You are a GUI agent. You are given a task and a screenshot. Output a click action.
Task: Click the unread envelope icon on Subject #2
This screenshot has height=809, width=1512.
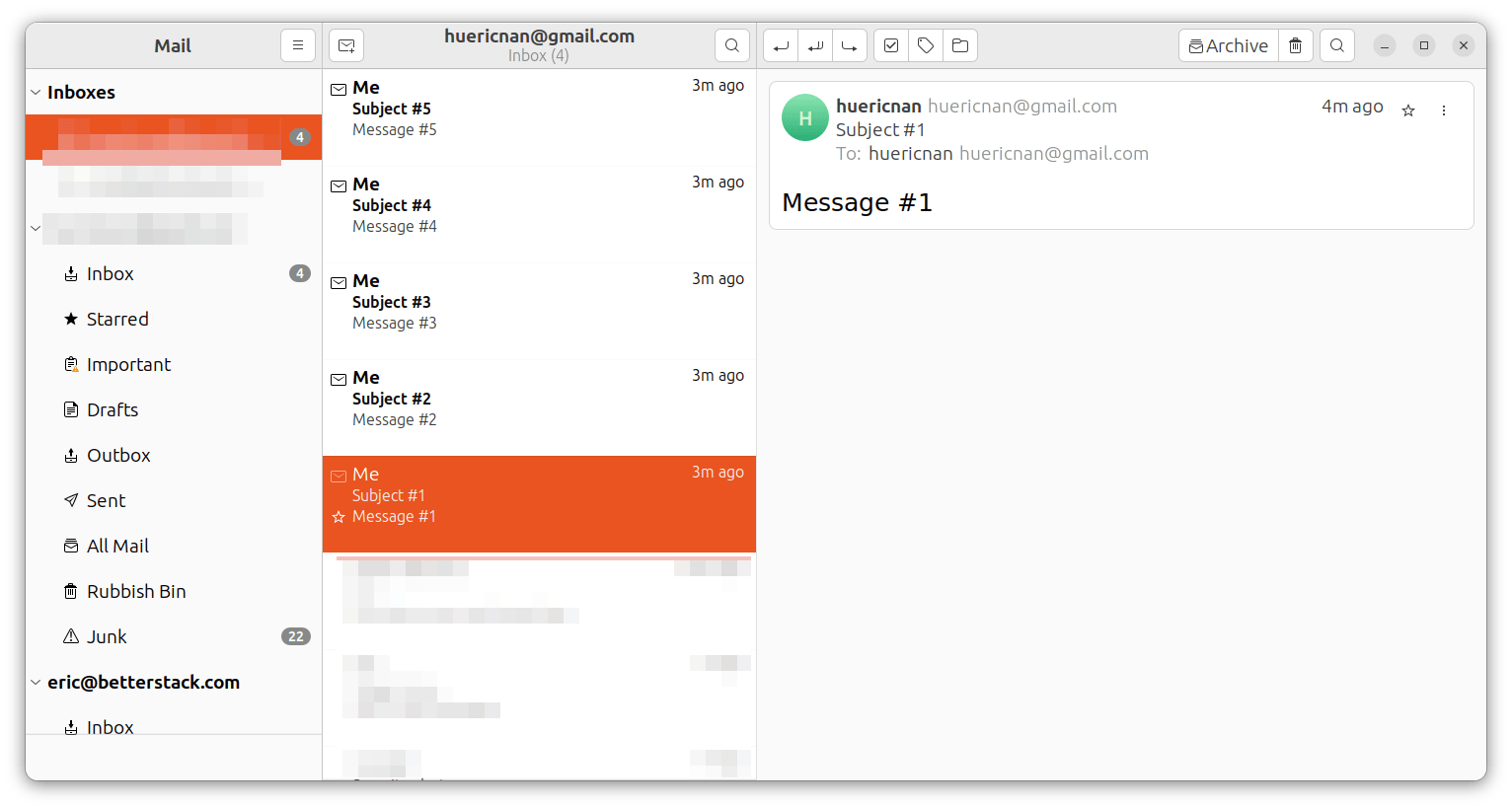coord(339,379)
